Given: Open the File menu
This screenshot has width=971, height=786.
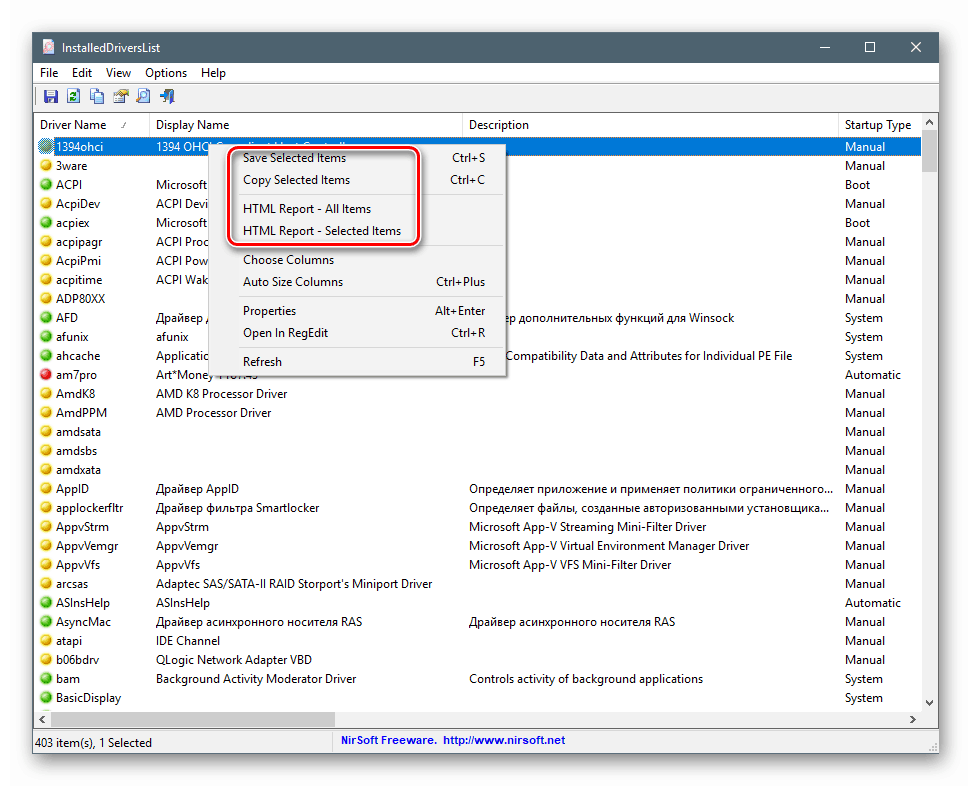Looking at the screenshot, I should [x=49, y=73].
